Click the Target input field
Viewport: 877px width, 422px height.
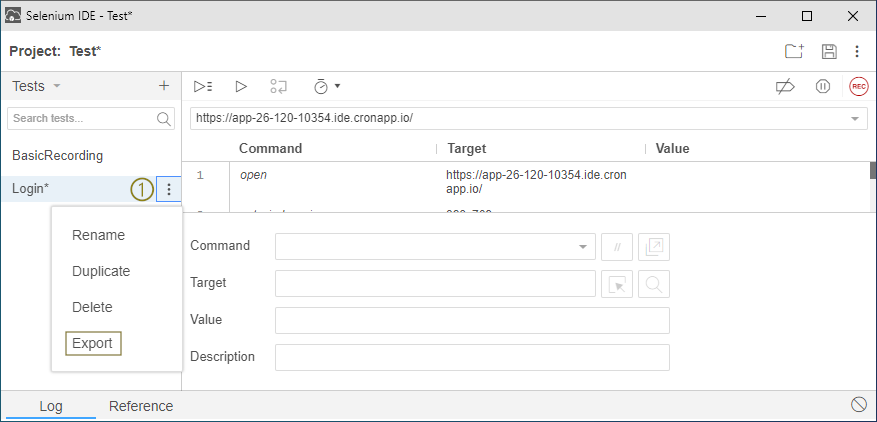(435, 284)
